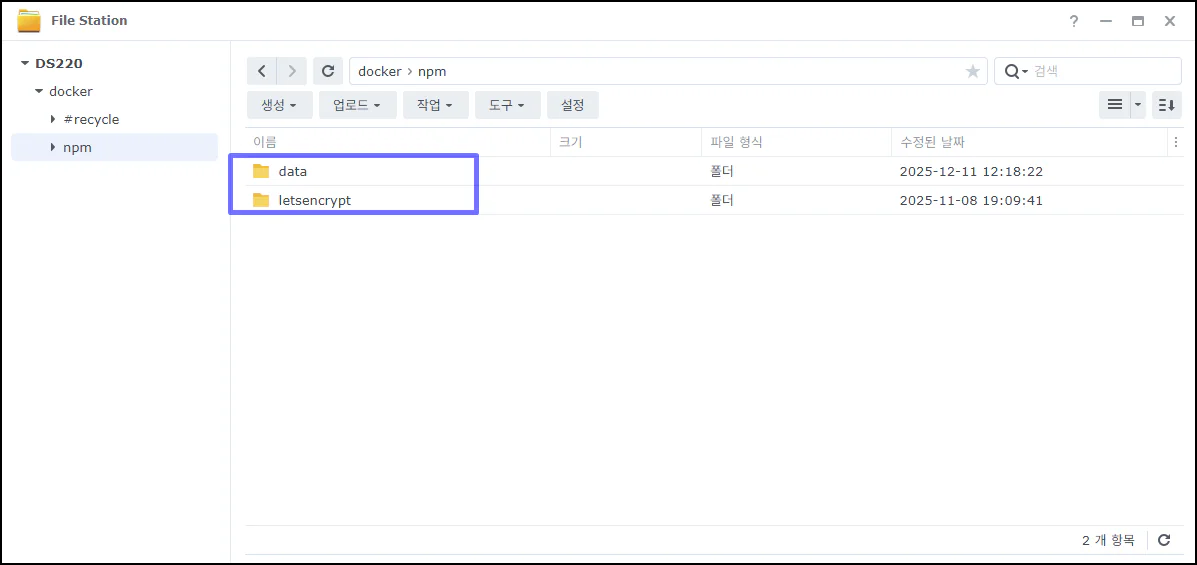Open the help question mark icon
The width and height of the screenshot is (1197, 565).
1074,21
